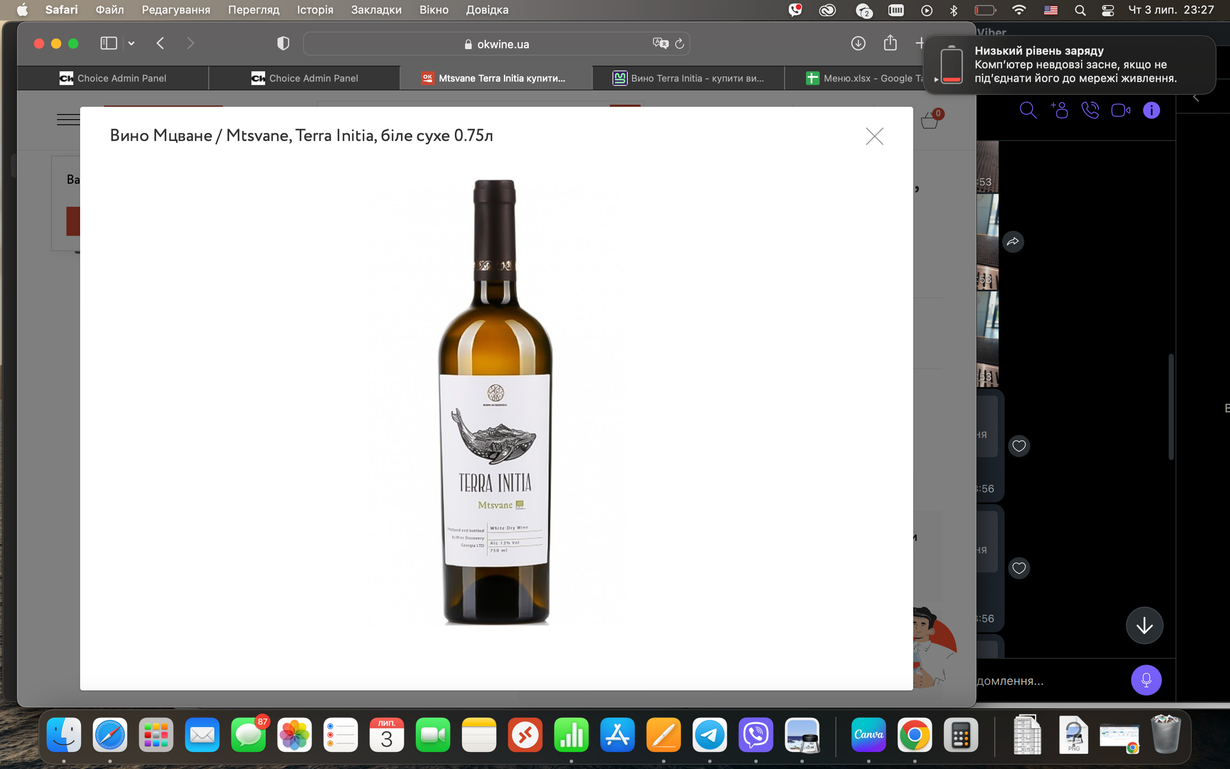The width and height of the screenshot is (1230, 769).
Task: Open Google Chrome from the Dock
Action: click(914, 735)
